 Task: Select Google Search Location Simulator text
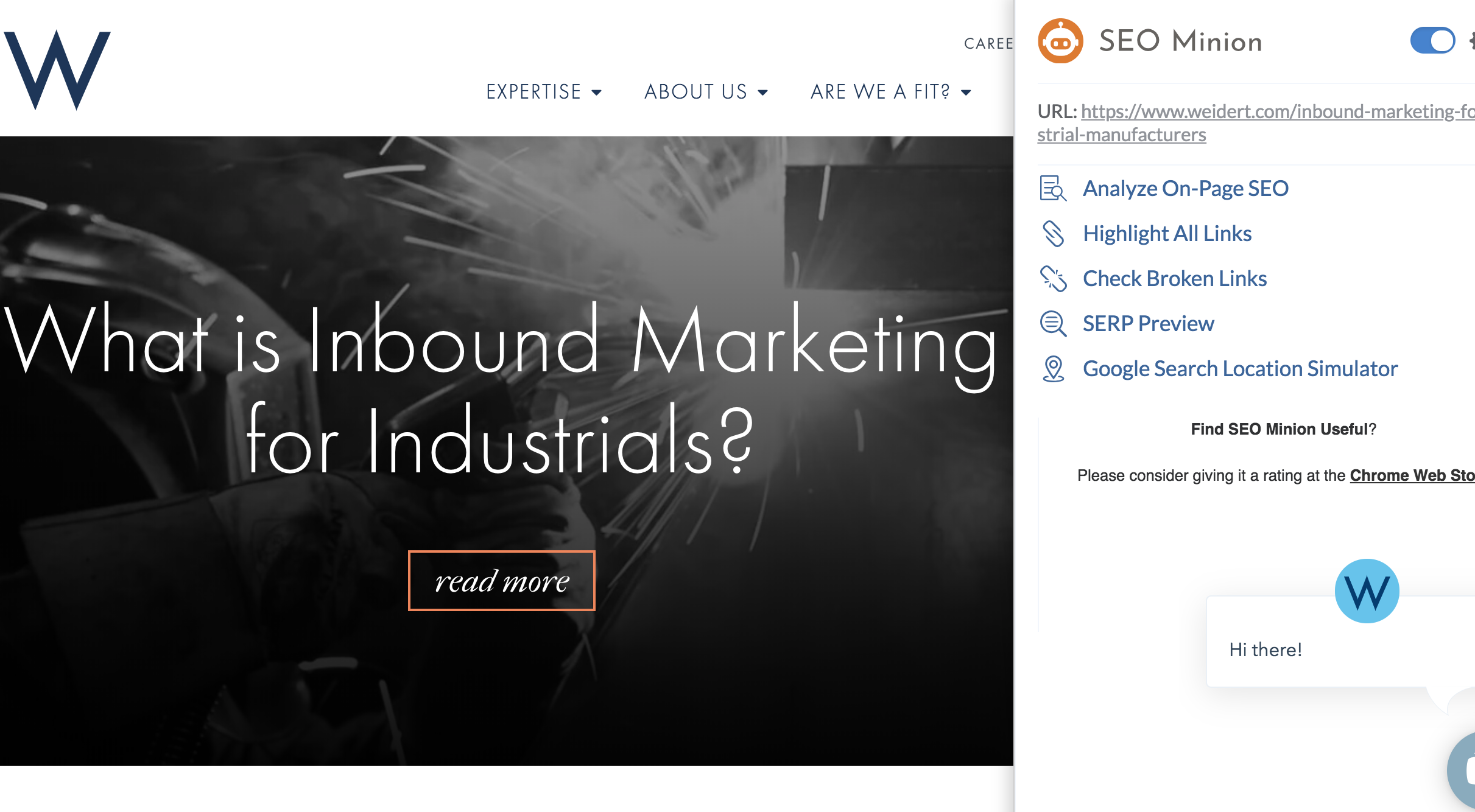(x=1240, y=369)
